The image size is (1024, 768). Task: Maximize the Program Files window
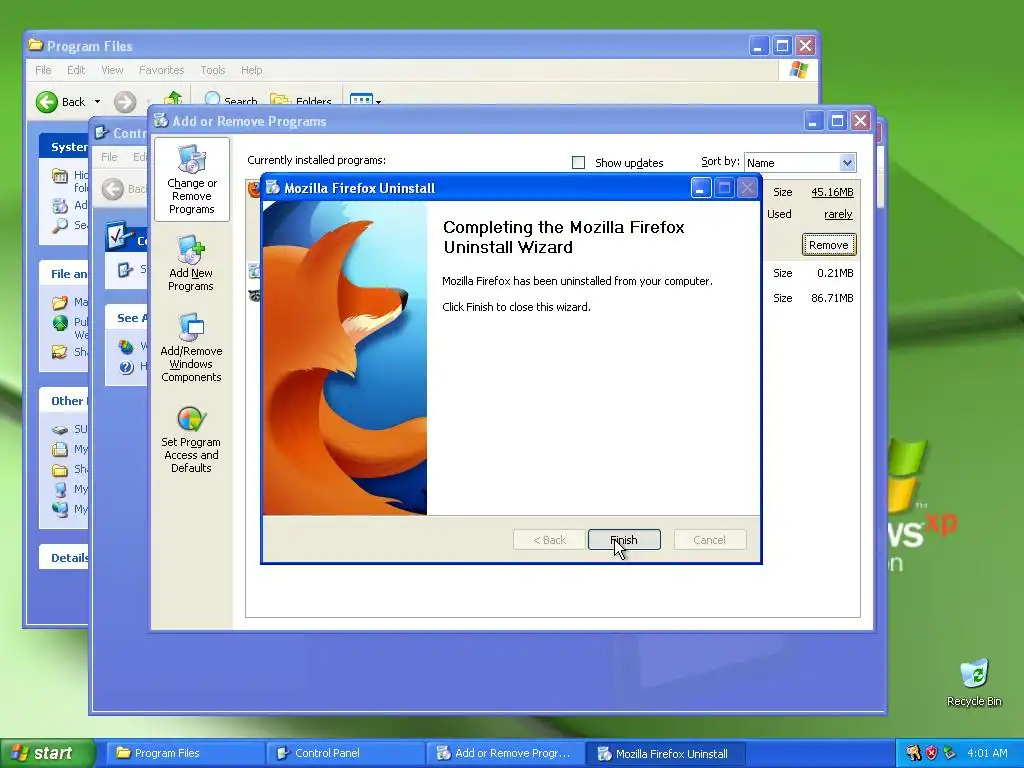pos(782,46)
